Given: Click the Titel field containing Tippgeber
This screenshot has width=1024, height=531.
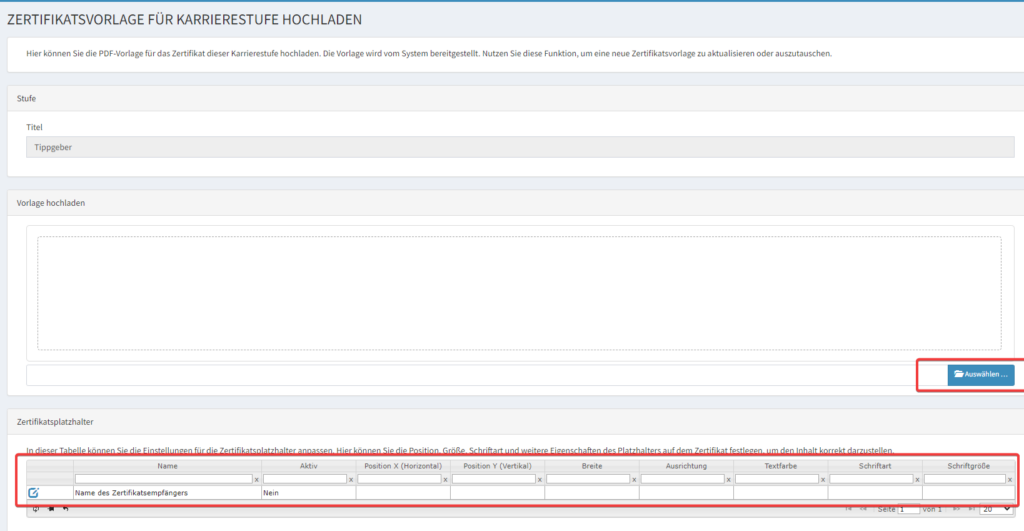Looking at the screenshot, I should pos(519,147).
